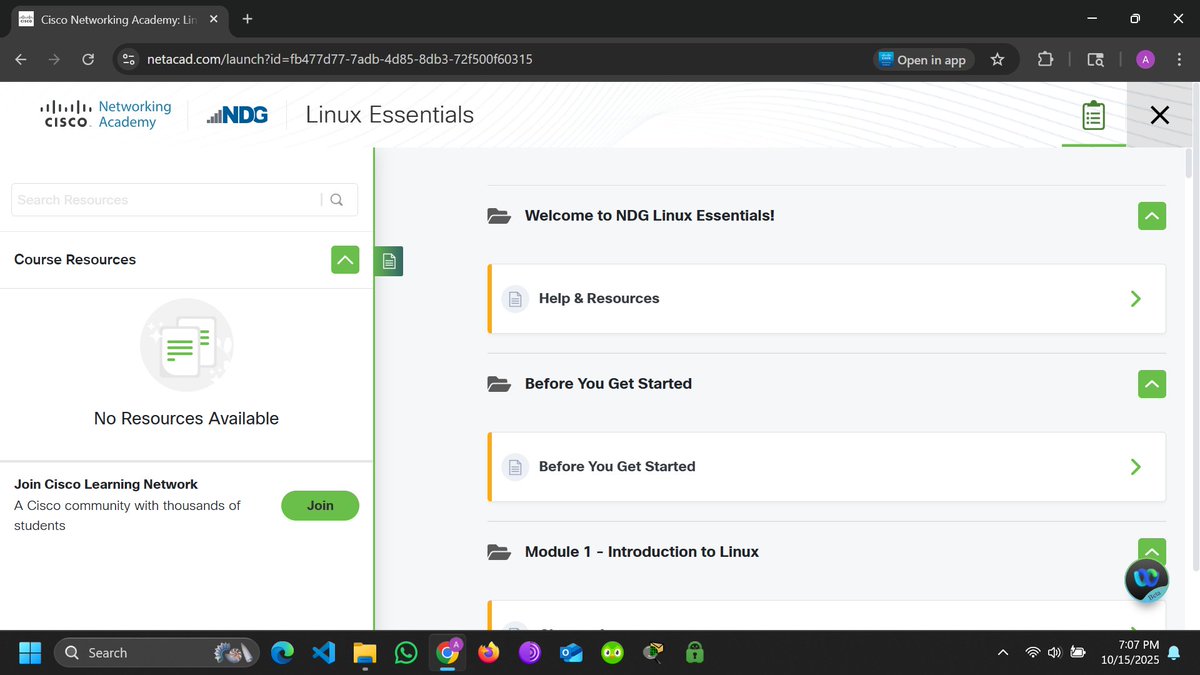Open Visual Studio Code from the taskbar
1200x675 pixels.
point(323,653)
